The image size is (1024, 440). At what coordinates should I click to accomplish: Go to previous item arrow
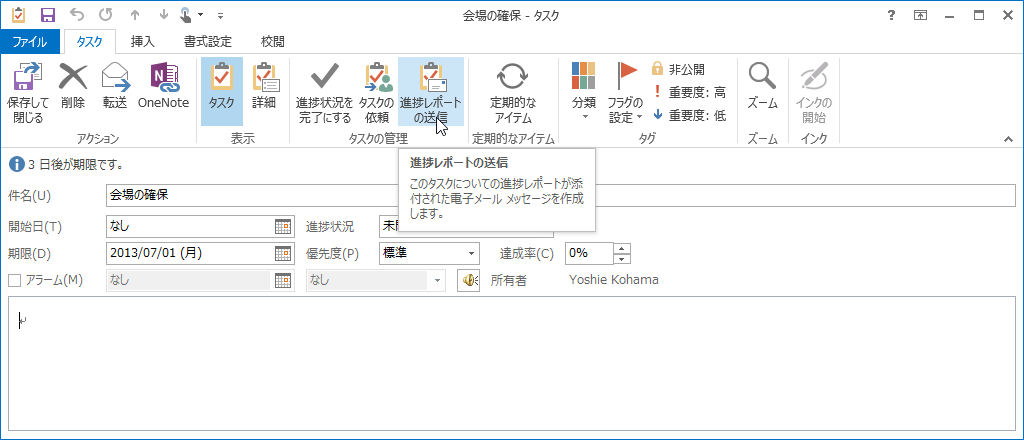coord(133,14)
